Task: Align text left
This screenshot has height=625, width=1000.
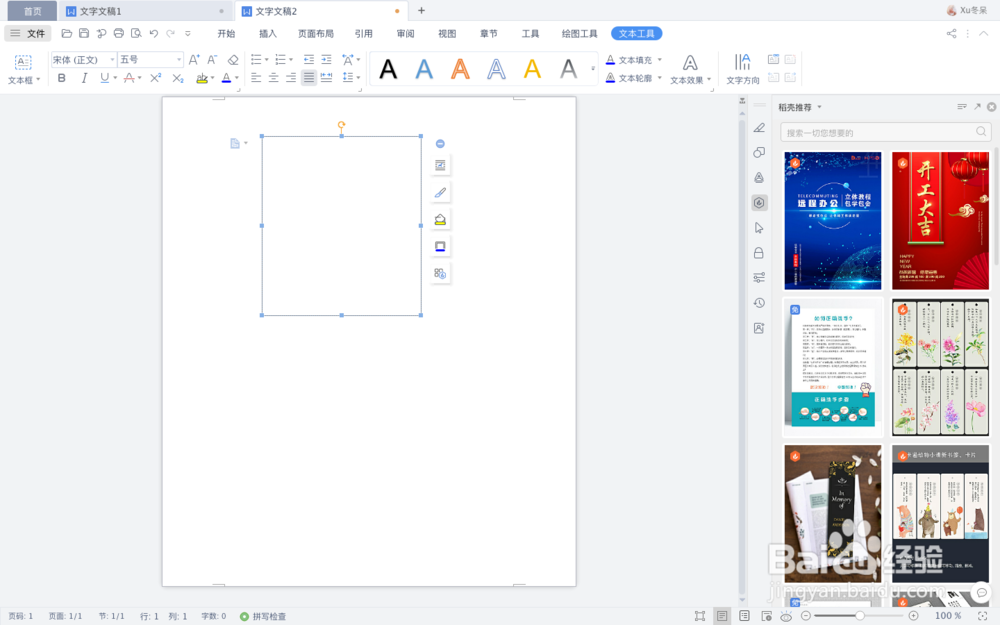Action: [256, 78]
